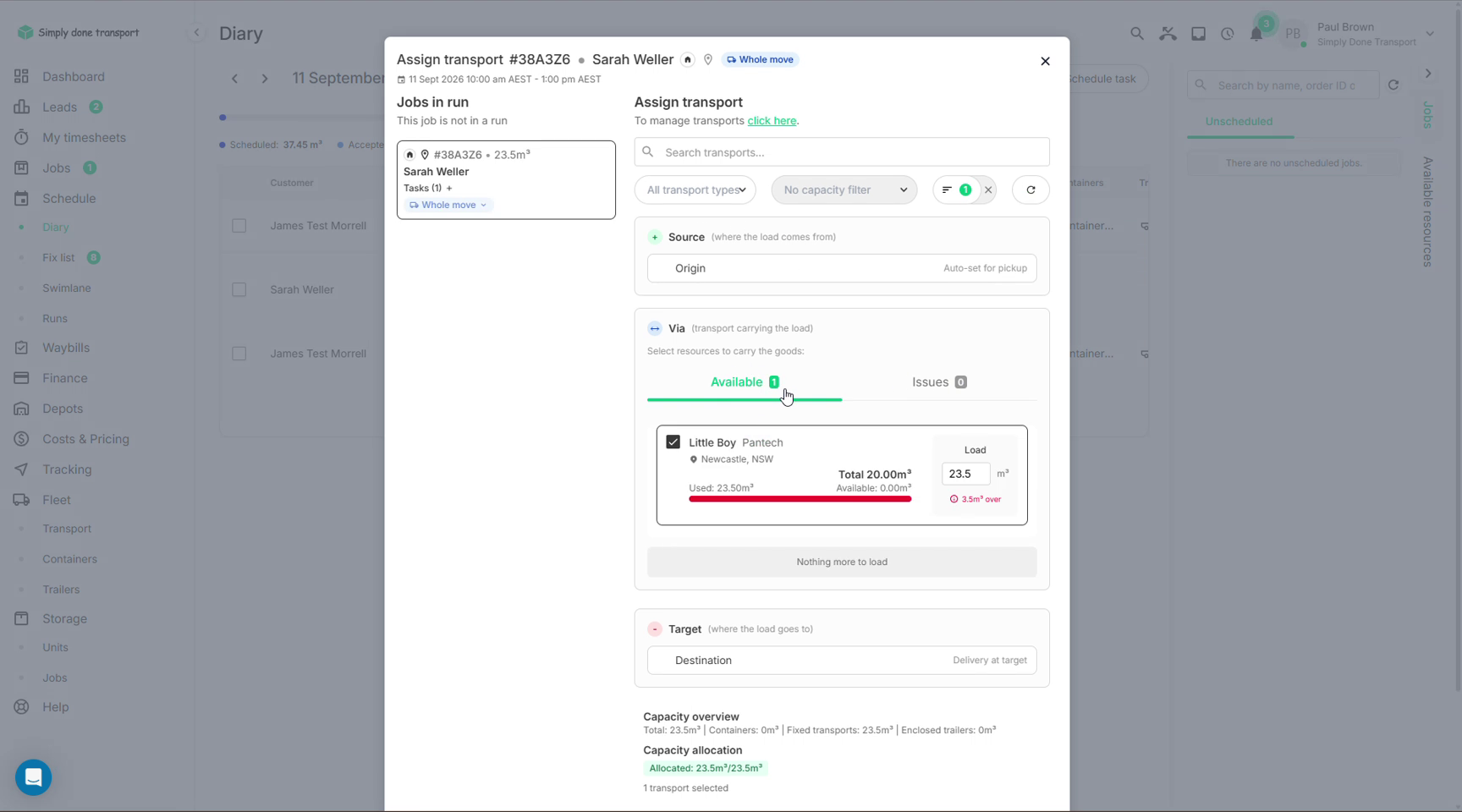
Task: Click the Origin source row
Action: pos(842,268)
